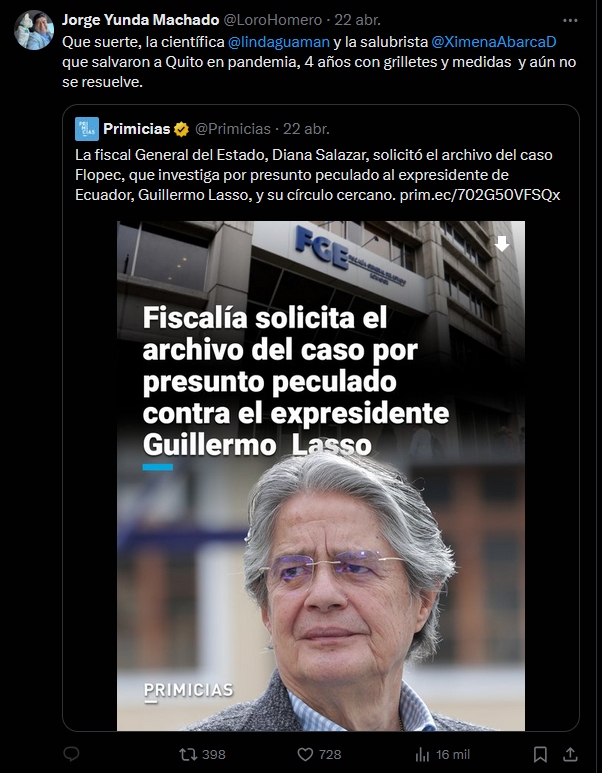
Task: Open the tweet's 22 abr. timestamp
Action: click(357, 20)
